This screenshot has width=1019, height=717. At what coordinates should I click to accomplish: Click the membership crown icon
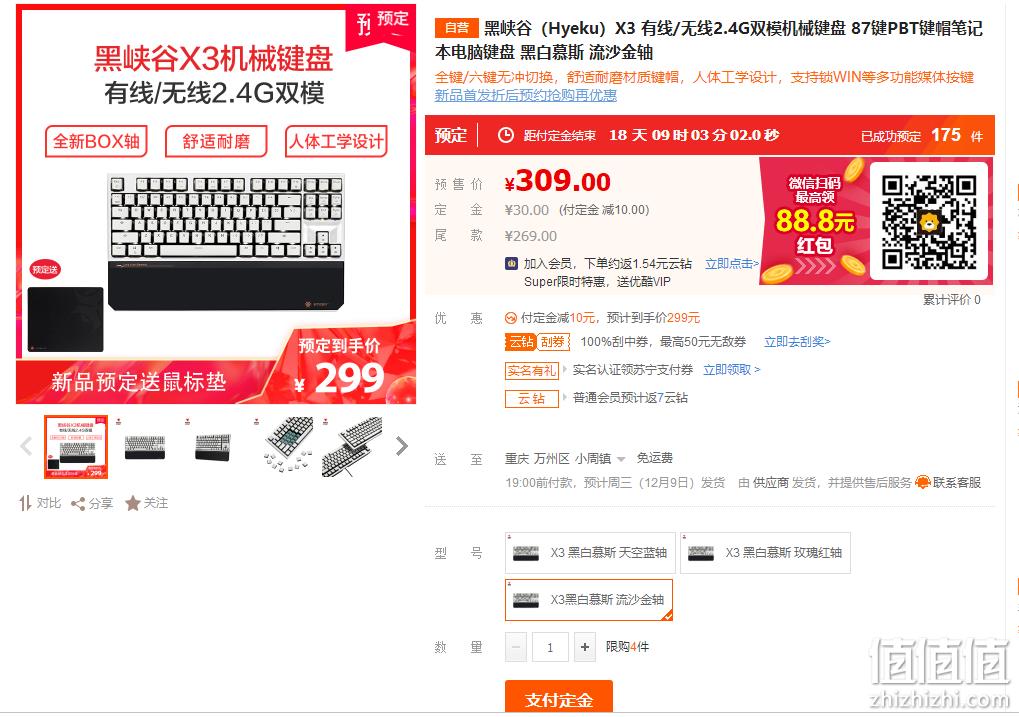(511, 263)
